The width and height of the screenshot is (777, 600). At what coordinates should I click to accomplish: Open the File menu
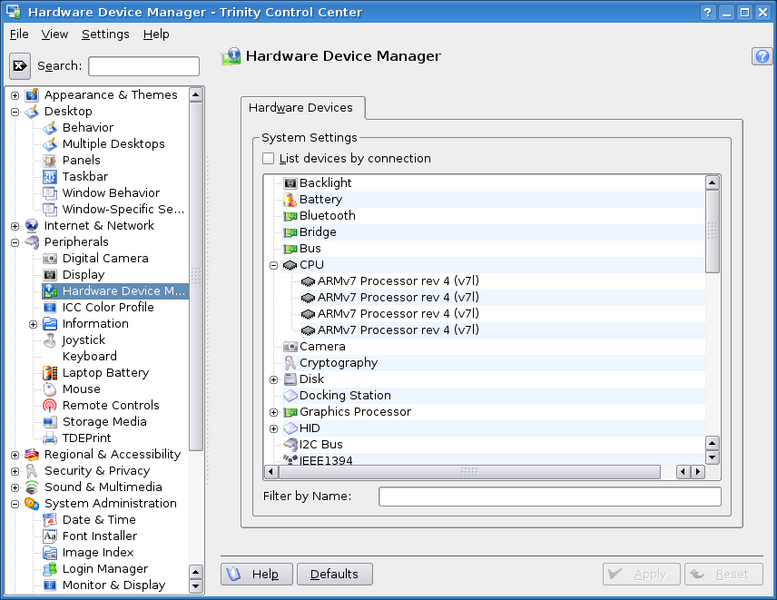[x=19, y=34]
